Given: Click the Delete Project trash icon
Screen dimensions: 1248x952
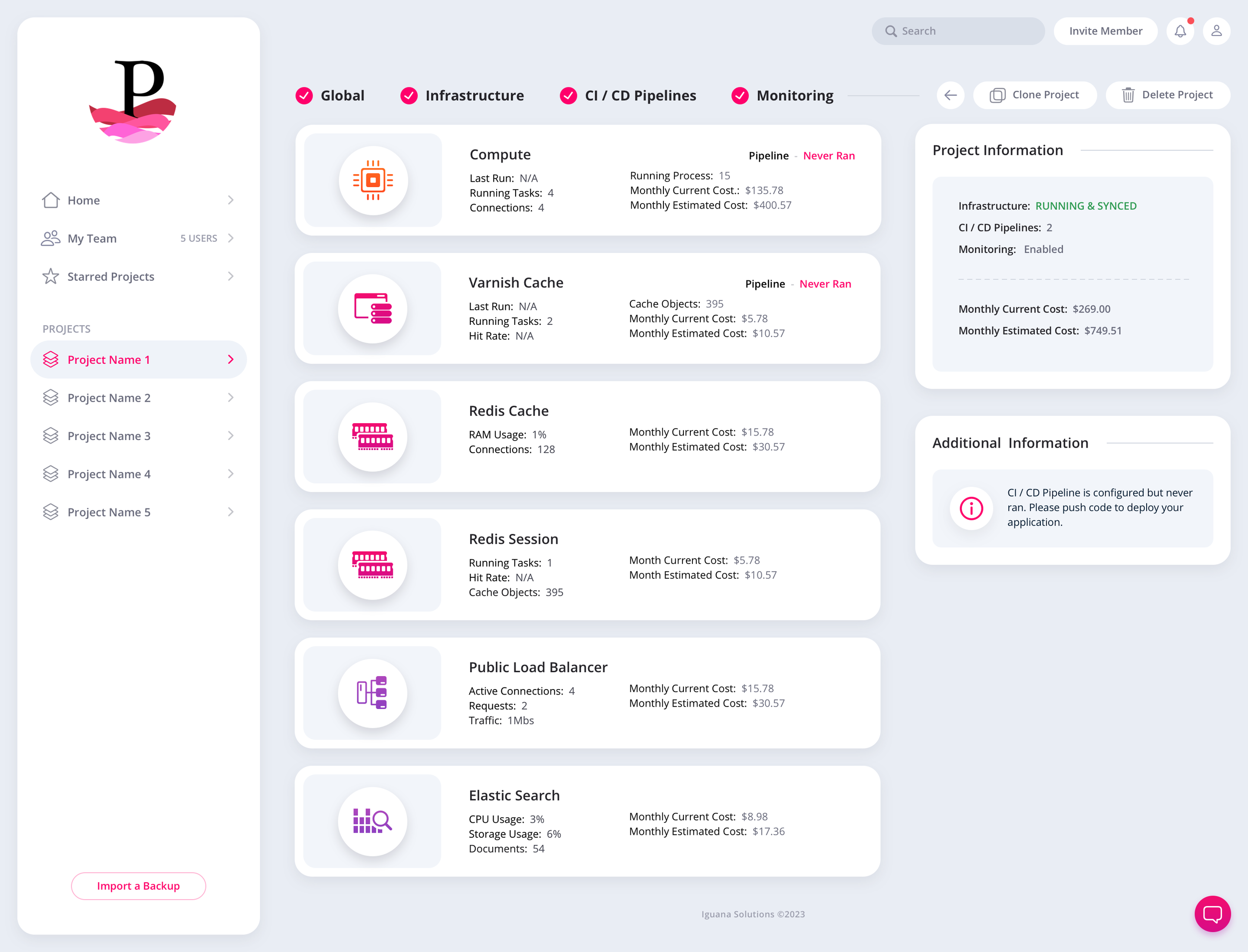Looking at the screenshot, I should (1129, 95).
